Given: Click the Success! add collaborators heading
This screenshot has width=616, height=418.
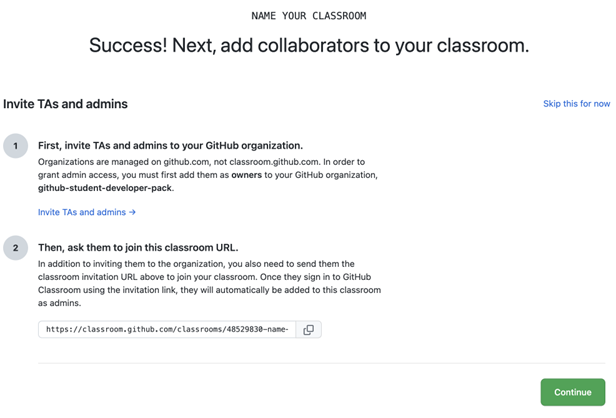Looking at the screenshot, I should [308, 45].
